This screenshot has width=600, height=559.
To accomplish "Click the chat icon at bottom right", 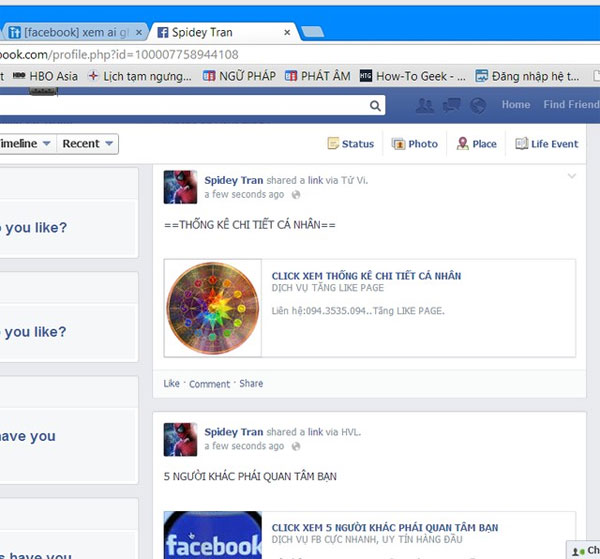I will (x=579, y=551).
